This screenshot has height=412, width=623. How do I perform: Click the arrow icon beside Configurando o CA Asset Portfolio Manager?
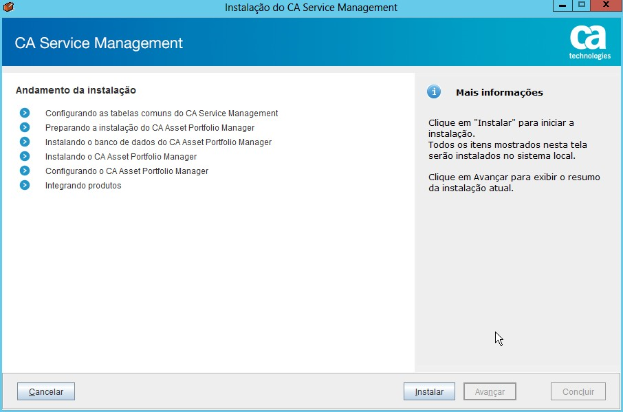click(25, 170)
